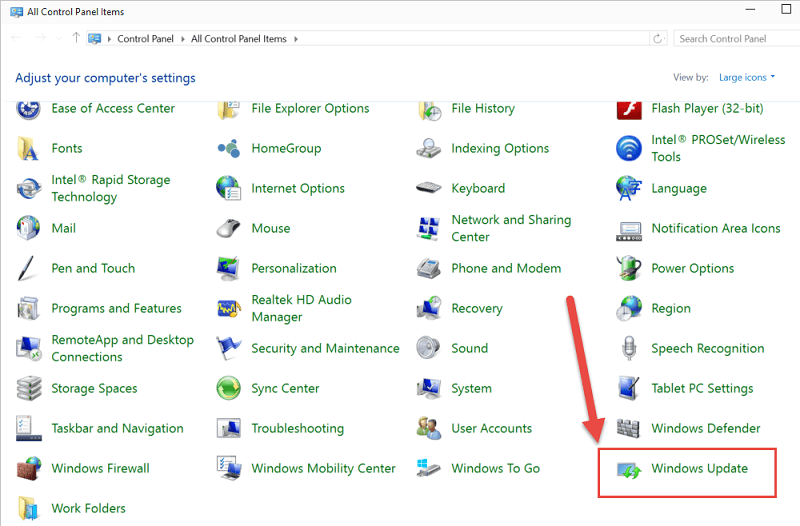The height and width of the screenshot is (526, 800).
Task: Open the File History link
Action: 483,108
